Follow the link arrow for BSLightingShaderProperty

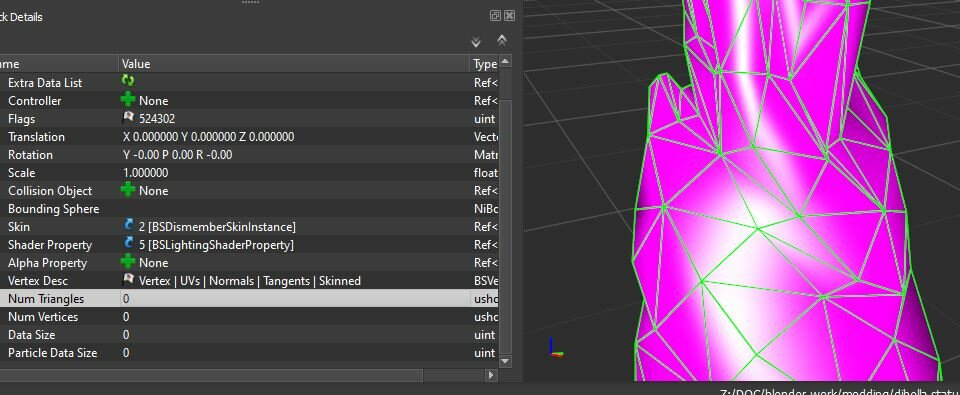point(128,244)
